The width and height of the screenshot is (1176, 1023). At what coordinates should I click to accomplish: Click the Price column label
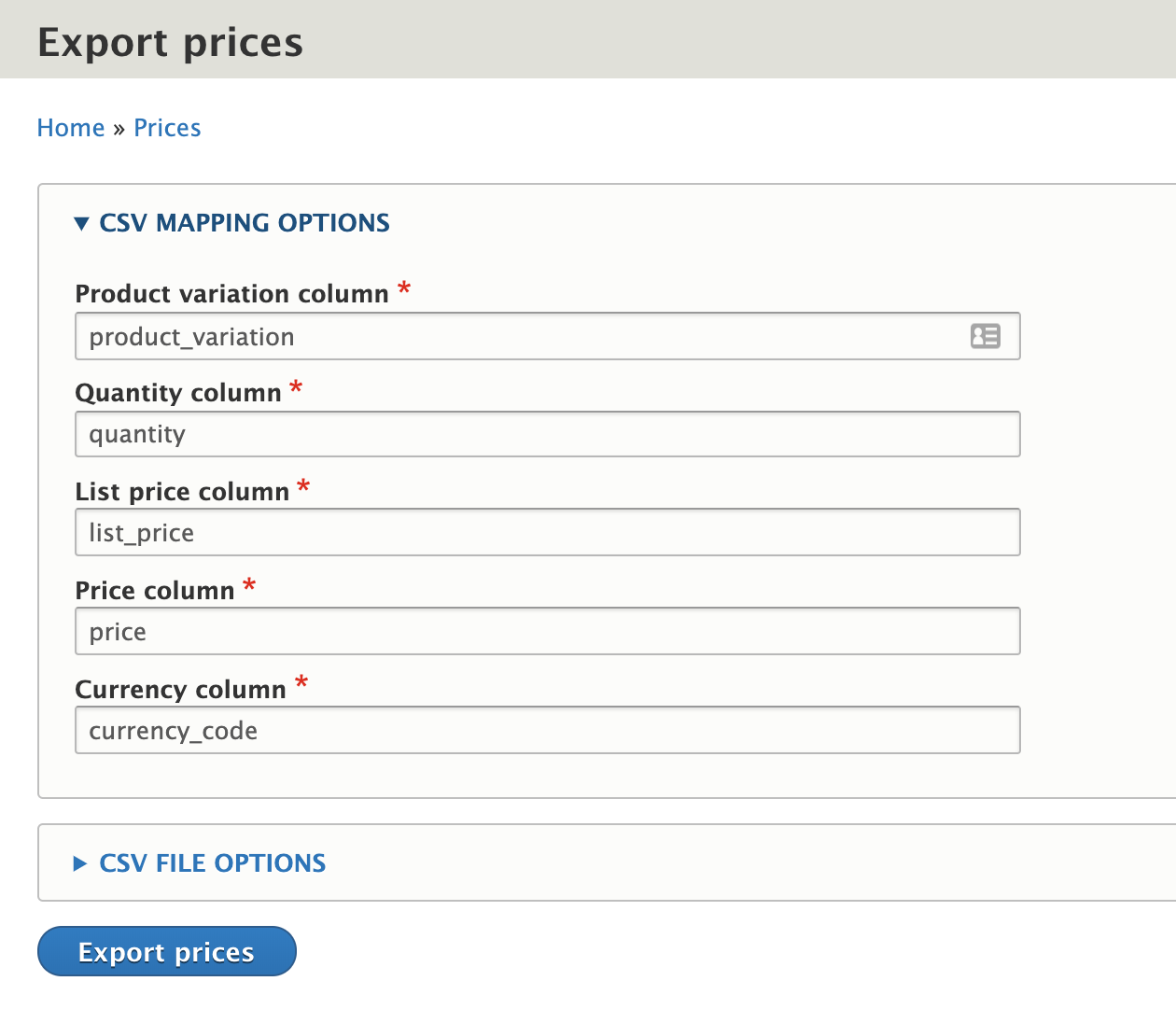(155, 591)
